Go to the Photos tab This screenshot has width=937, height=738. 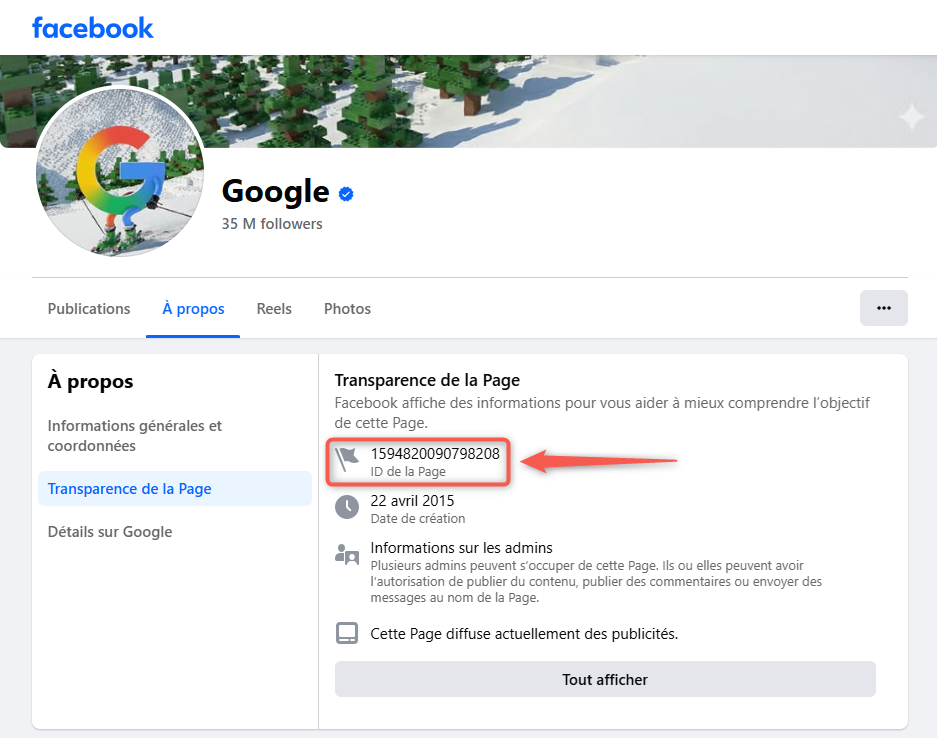coord(347,309)
